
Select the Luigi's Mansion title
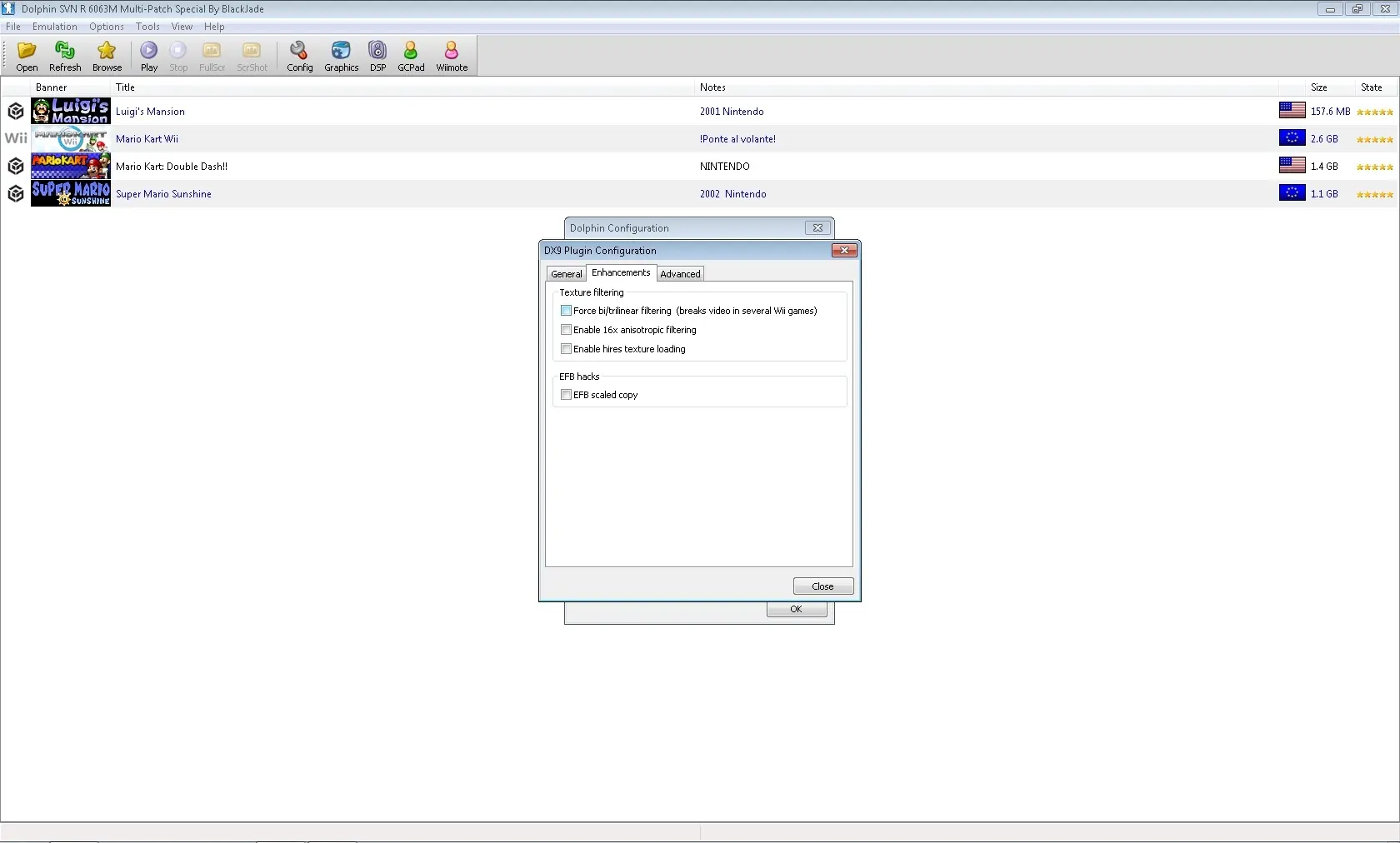(x=150, y=112)
